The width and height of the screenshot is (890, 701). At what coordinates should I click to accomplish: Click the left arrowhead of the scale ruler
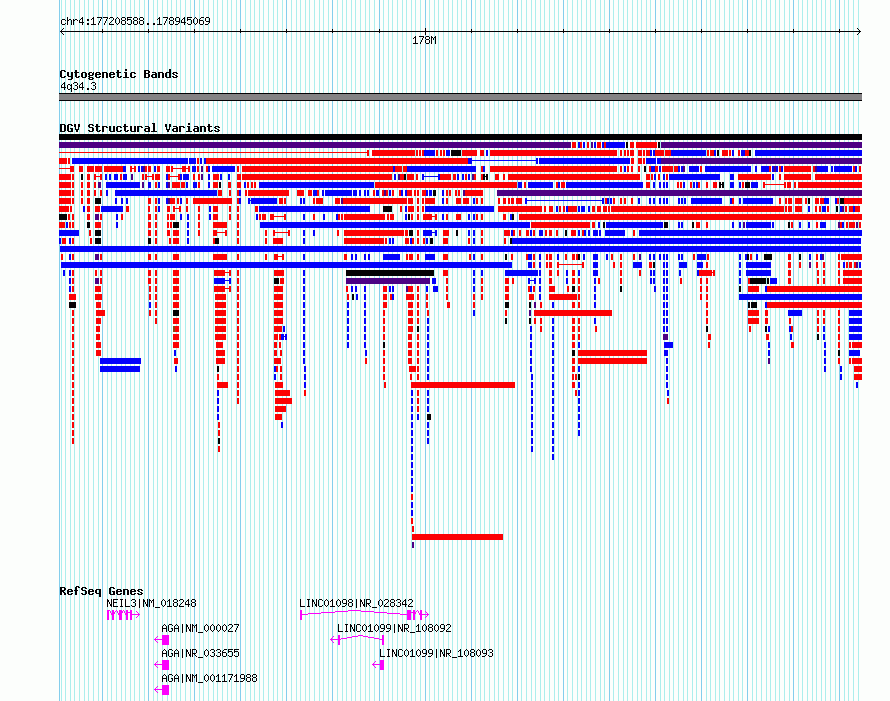click(x=62, y=32)
